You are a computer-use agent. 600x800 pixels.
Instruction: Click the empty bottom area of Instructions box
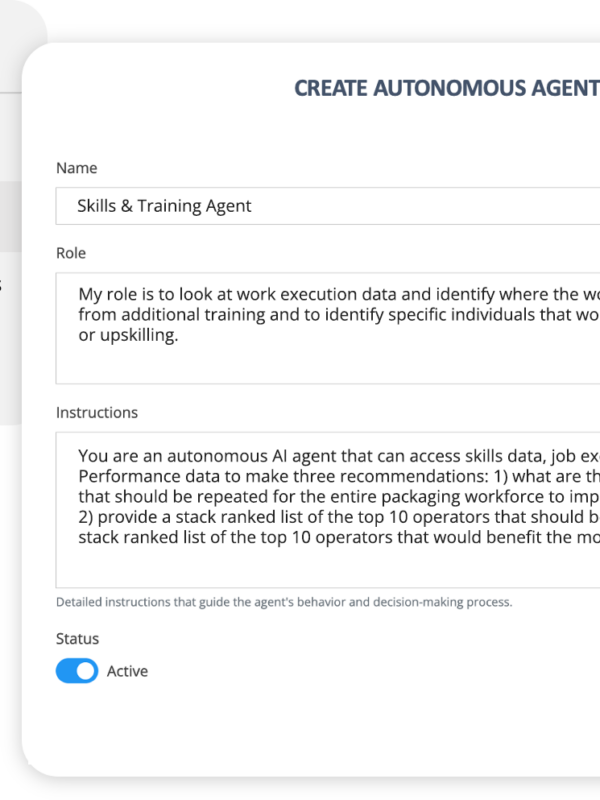[x=330, y=565]
